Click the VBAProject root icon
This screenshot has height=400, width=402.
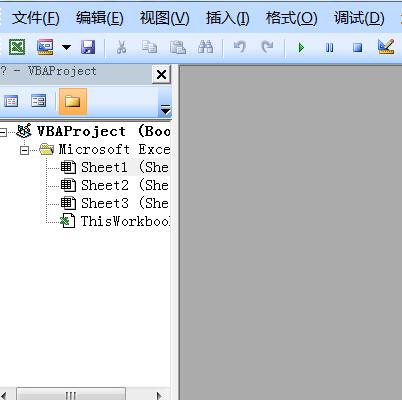click(24, 131)
